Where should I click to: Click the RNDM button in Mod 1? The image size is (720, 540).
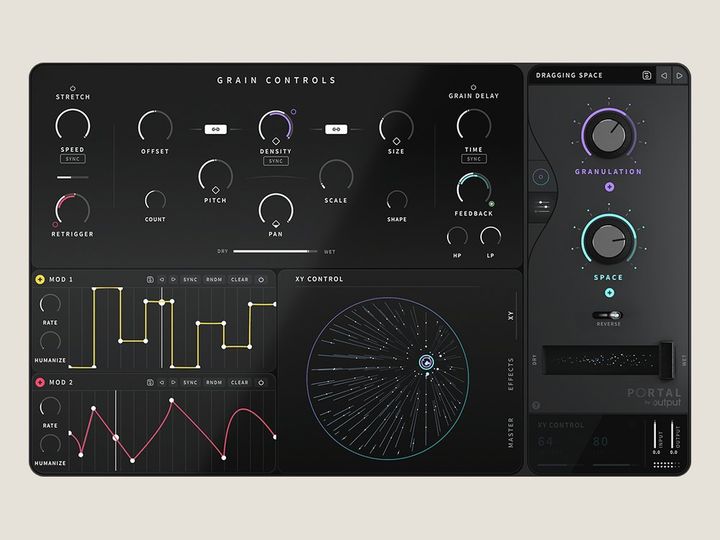point(214,279)
